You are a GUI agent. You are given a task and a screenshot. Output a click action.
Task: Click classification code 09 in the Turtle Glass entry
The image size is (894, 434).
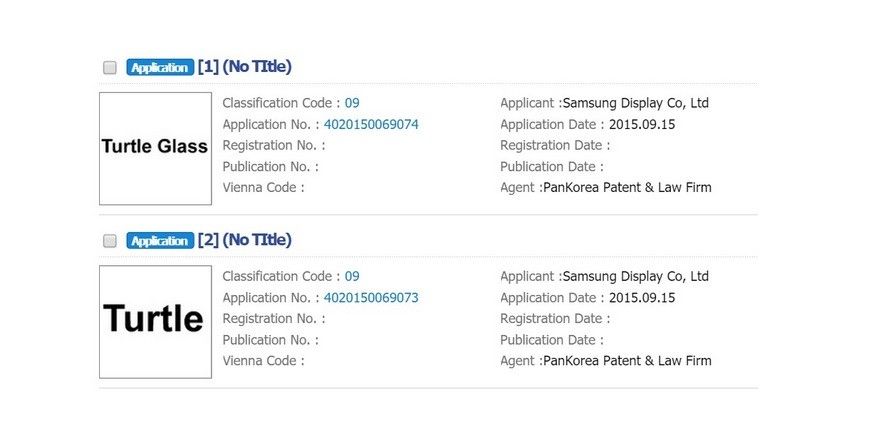(x=352, y=103)
